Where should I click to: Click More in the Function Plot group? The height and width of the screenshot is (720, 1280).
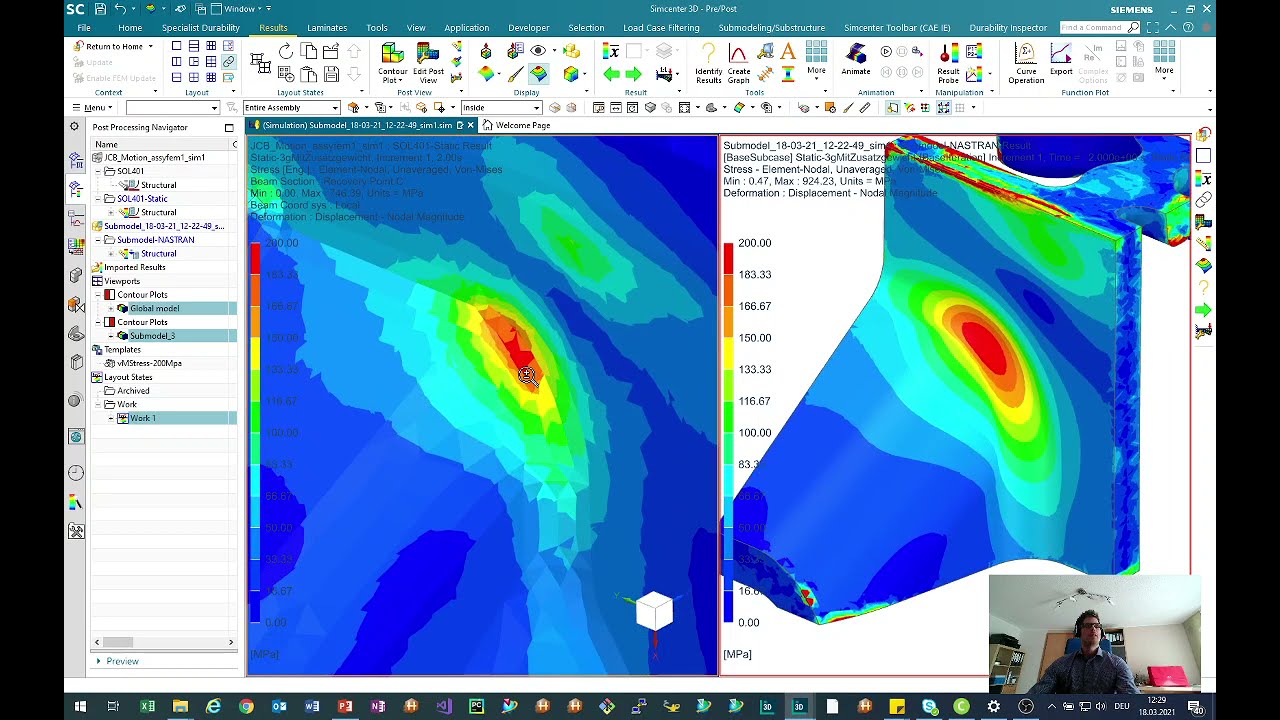1164,59
